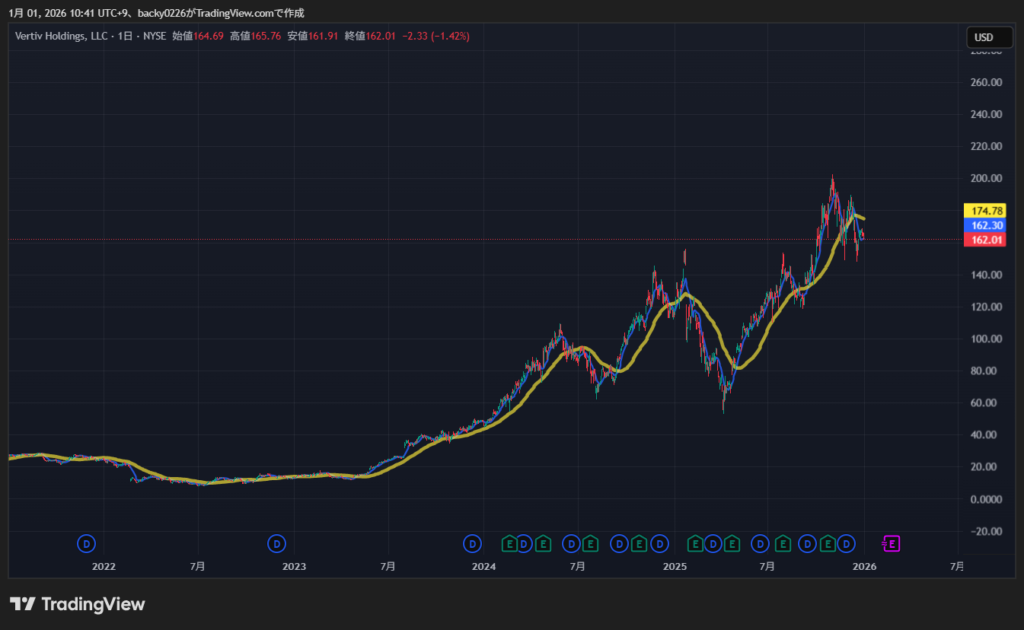Click the purple upcoming earnings E marker
1024x630 pixels.
[892, 544]
